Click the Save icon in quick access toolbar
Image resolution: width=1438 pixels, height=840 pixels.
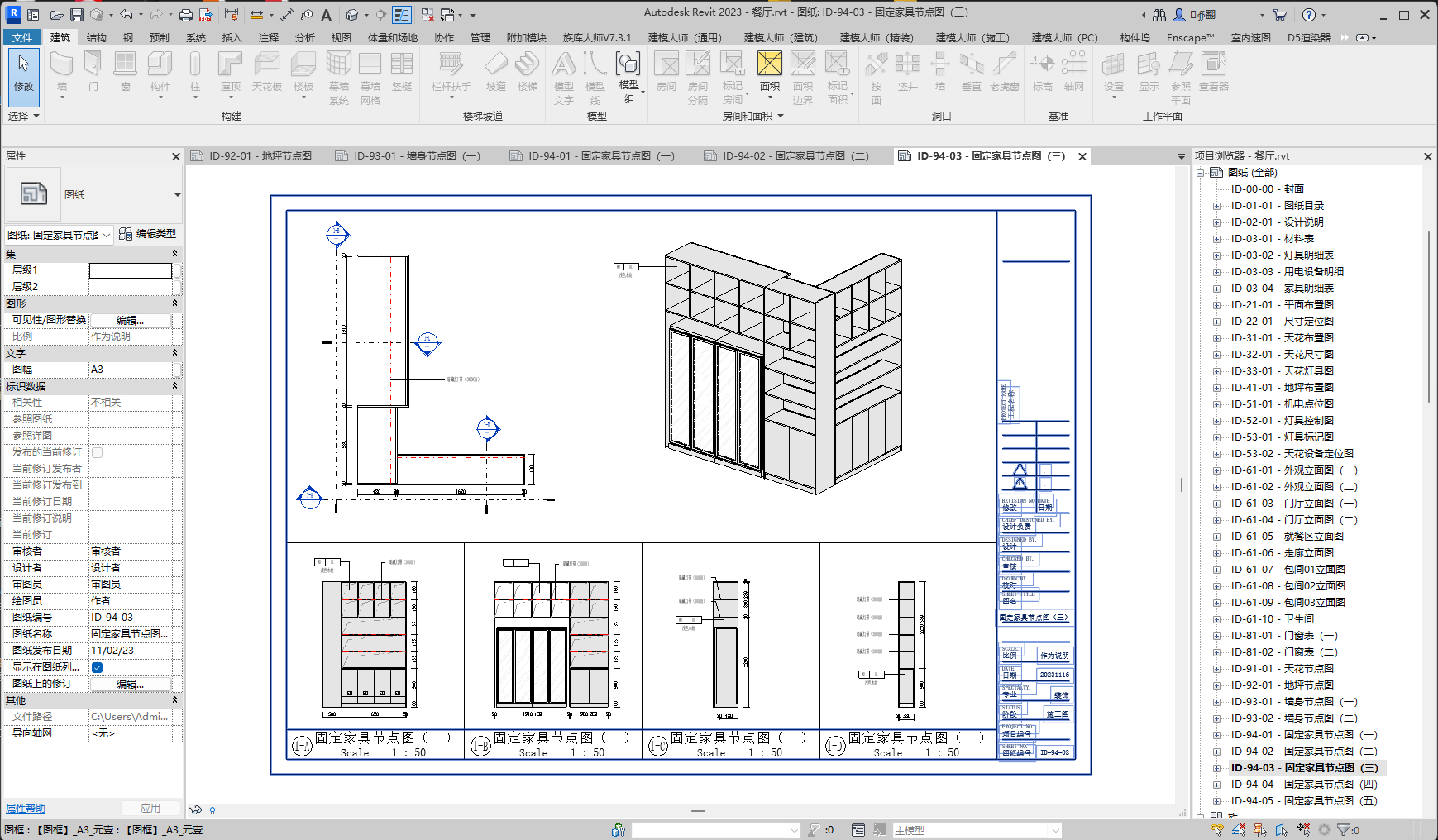[76, 15]
